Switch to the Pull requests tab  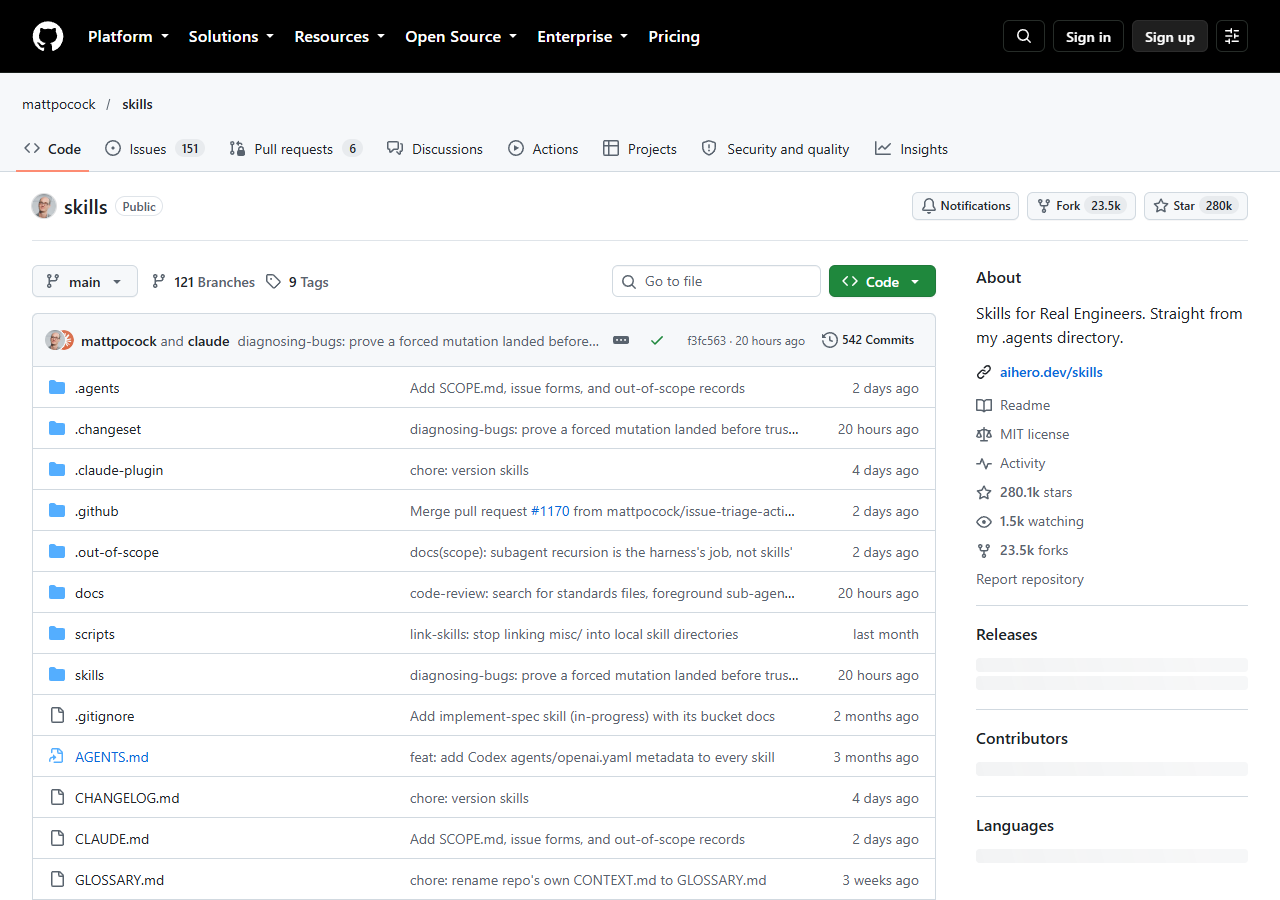[295, 149]
